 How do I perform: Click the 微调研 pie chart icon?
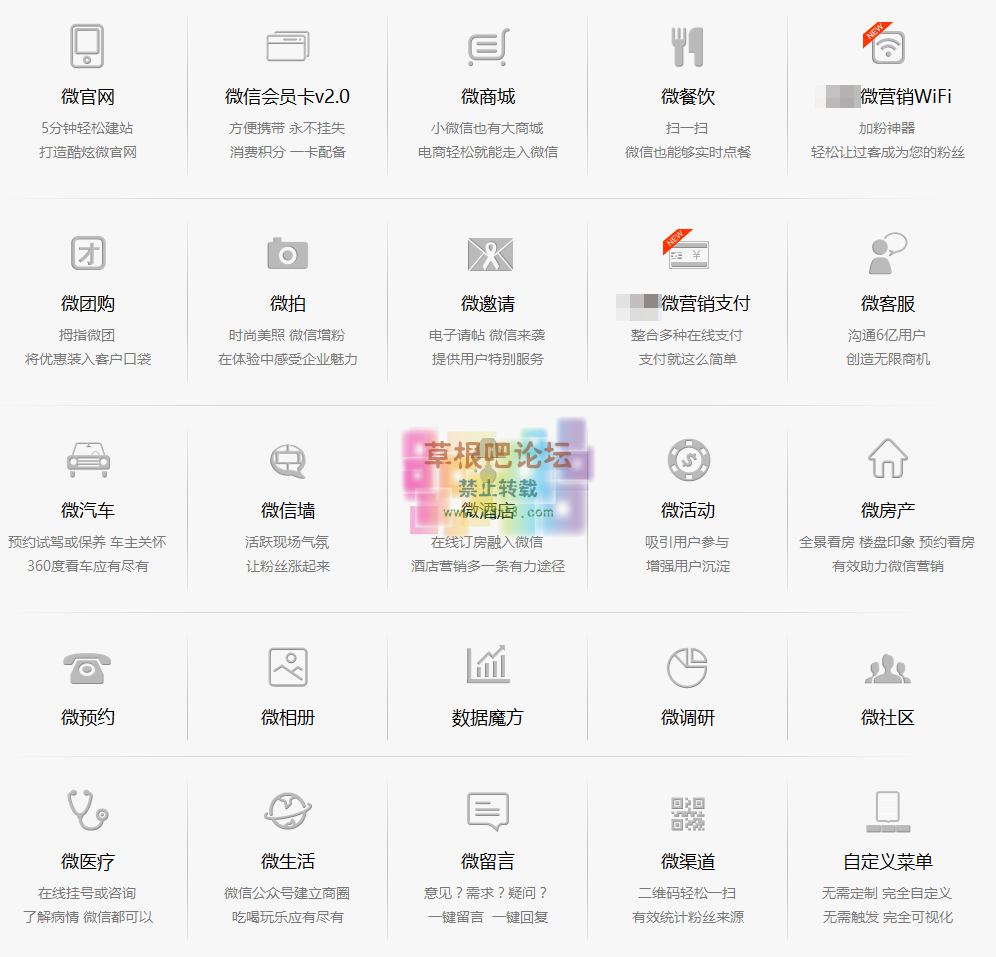pos(687,666)
